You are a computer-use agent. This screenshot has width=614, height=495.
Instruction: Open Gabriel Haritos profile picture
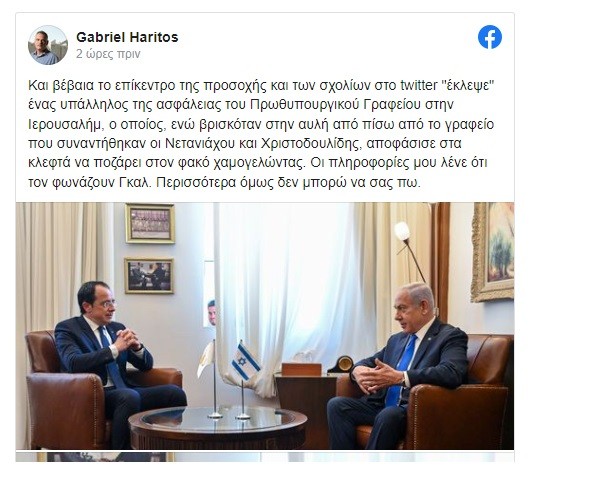48,45
